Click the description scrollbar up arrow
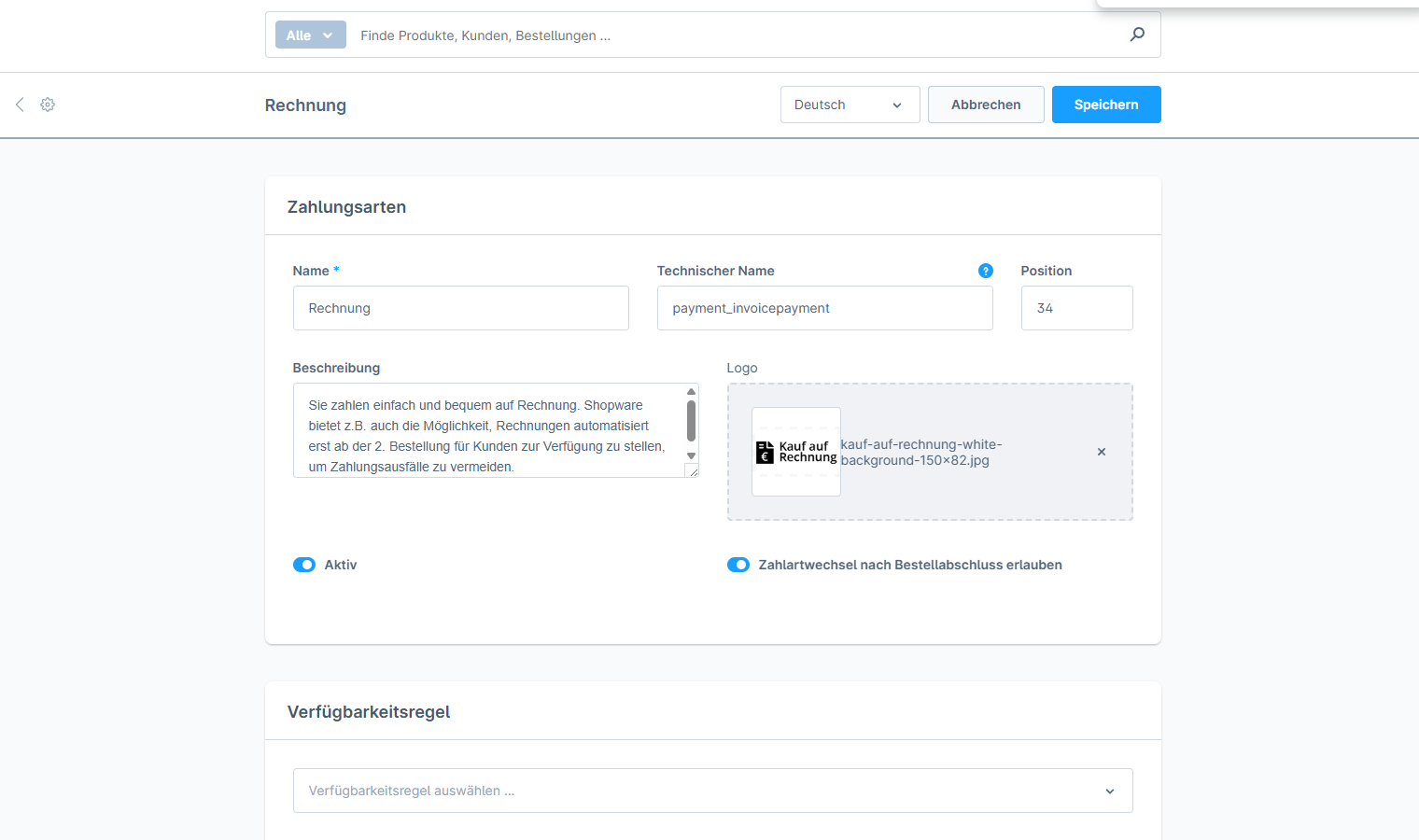This screenshot has height=840, width=1419. tap(691, 392)
